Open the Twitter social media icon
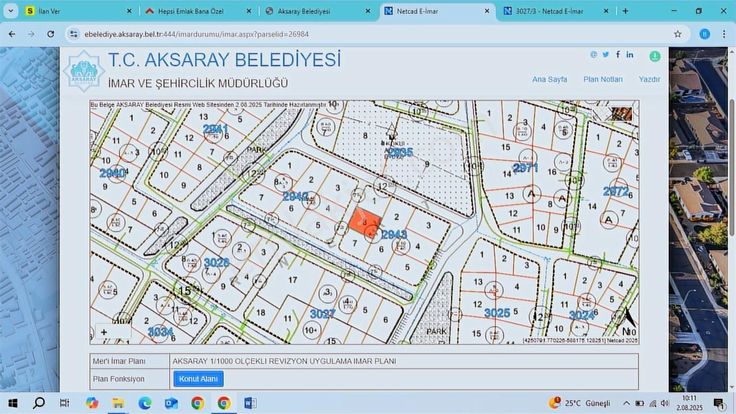Screen dimensions: 736x414 tap(605, 55)
